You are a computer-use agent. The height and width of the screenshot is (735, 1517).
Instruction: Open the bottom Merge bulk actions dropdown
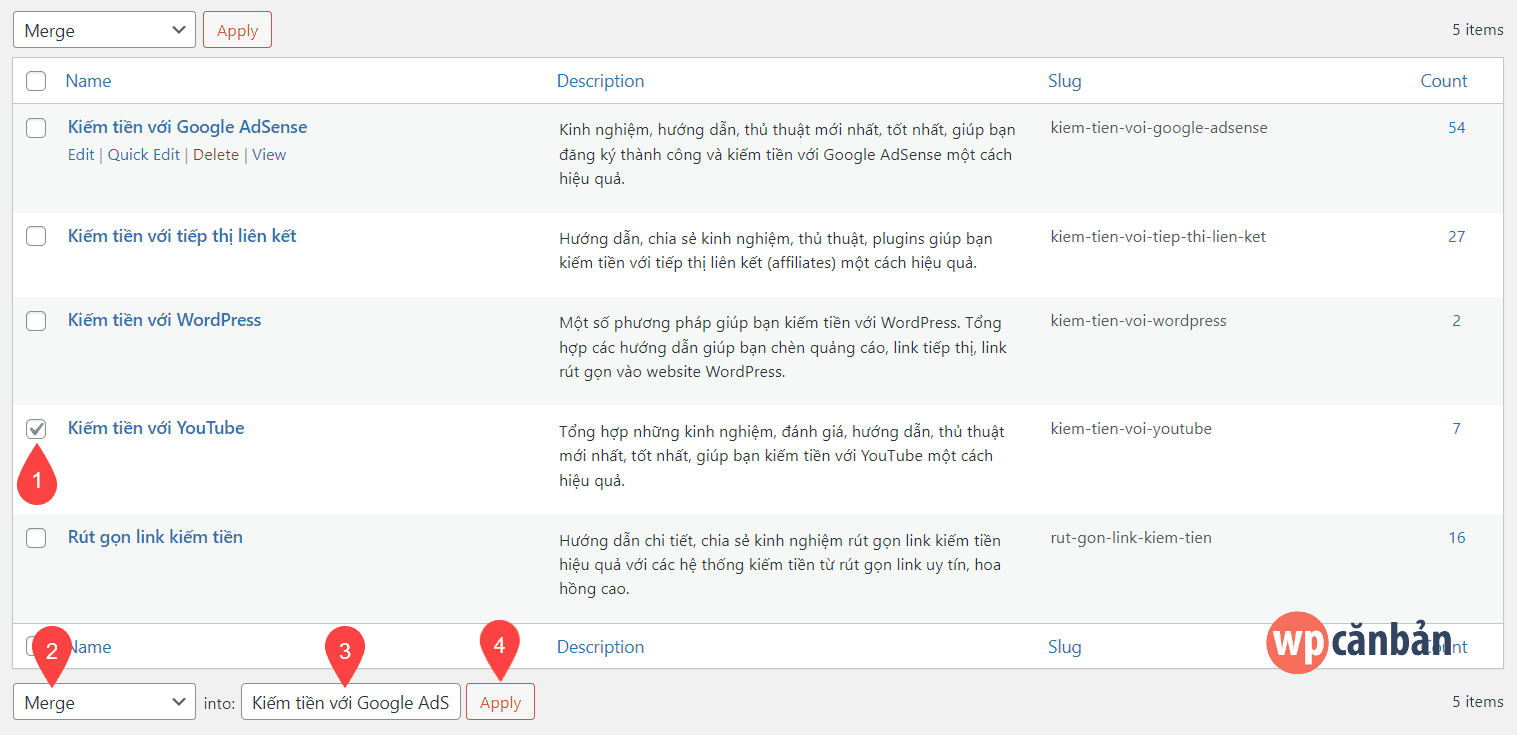[104, 702]
